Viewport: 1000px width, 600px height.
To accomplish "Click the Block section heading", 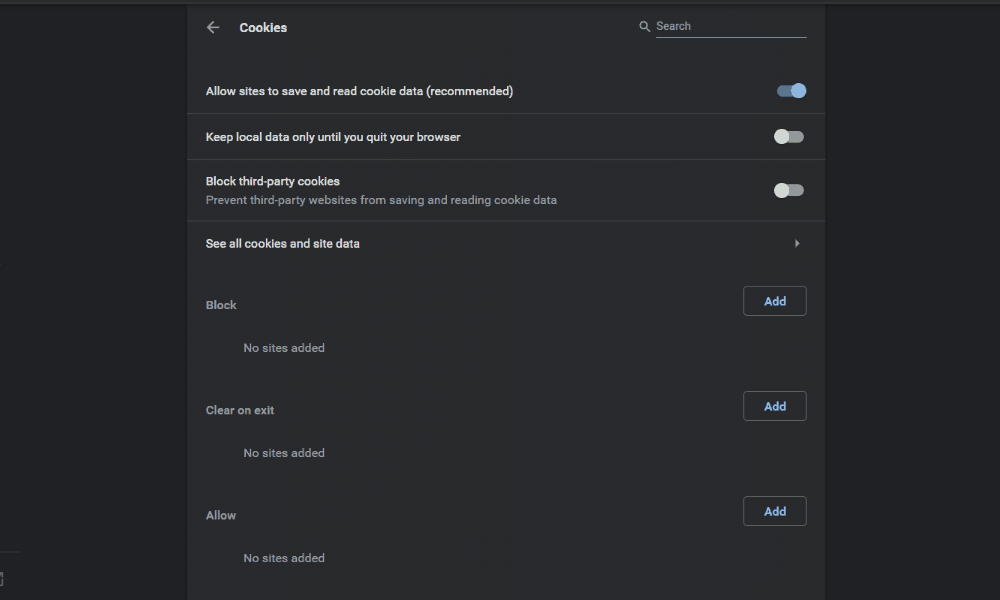I will click(221, 305).
